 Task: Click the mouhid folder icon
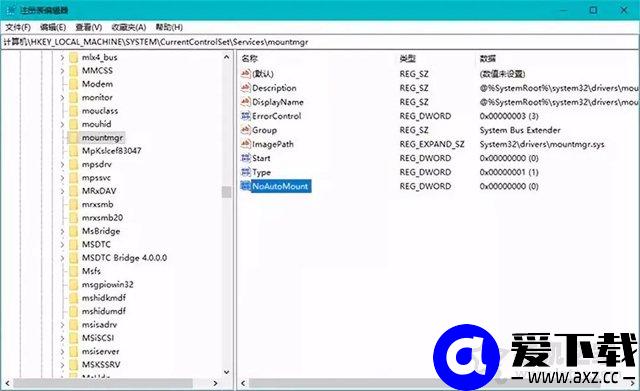(x=73, y=124)
